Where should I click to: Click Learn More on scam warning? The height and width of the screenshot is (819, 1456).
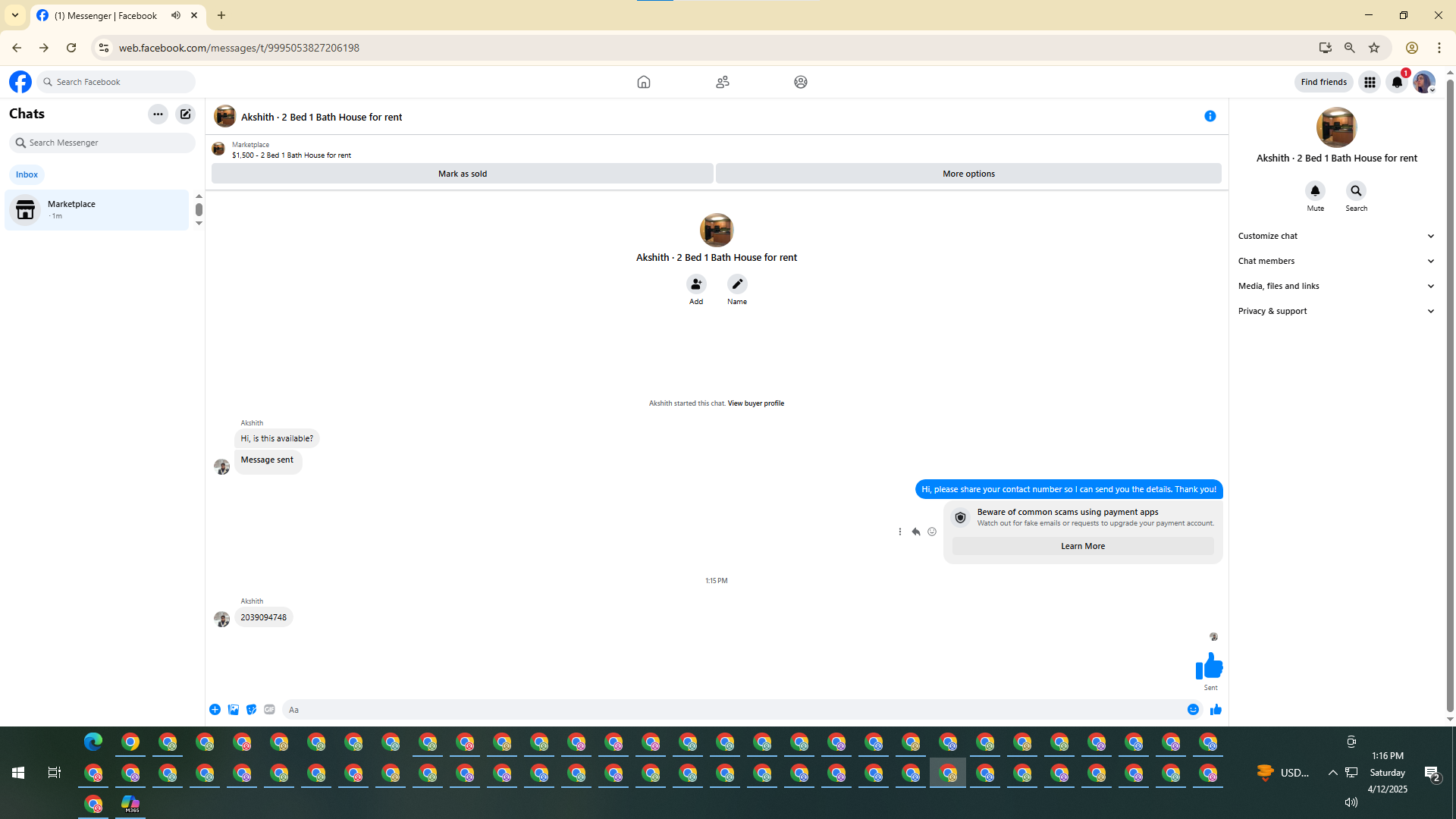pyautogui.click(x=1083, y=546)
